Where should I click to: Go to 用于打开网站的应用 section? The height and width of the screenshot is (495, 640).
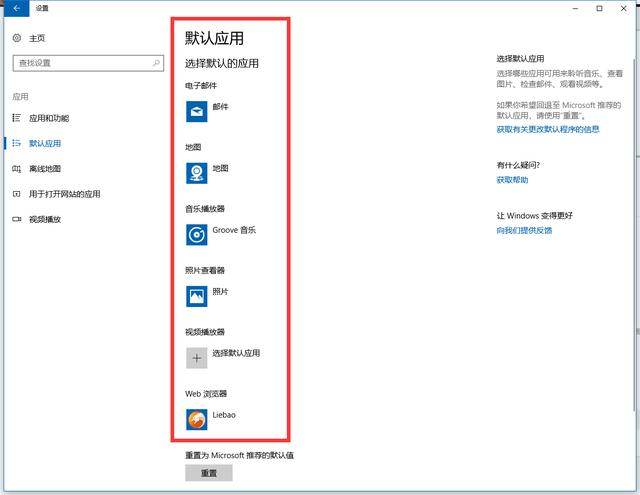click(x=64, y=194)
